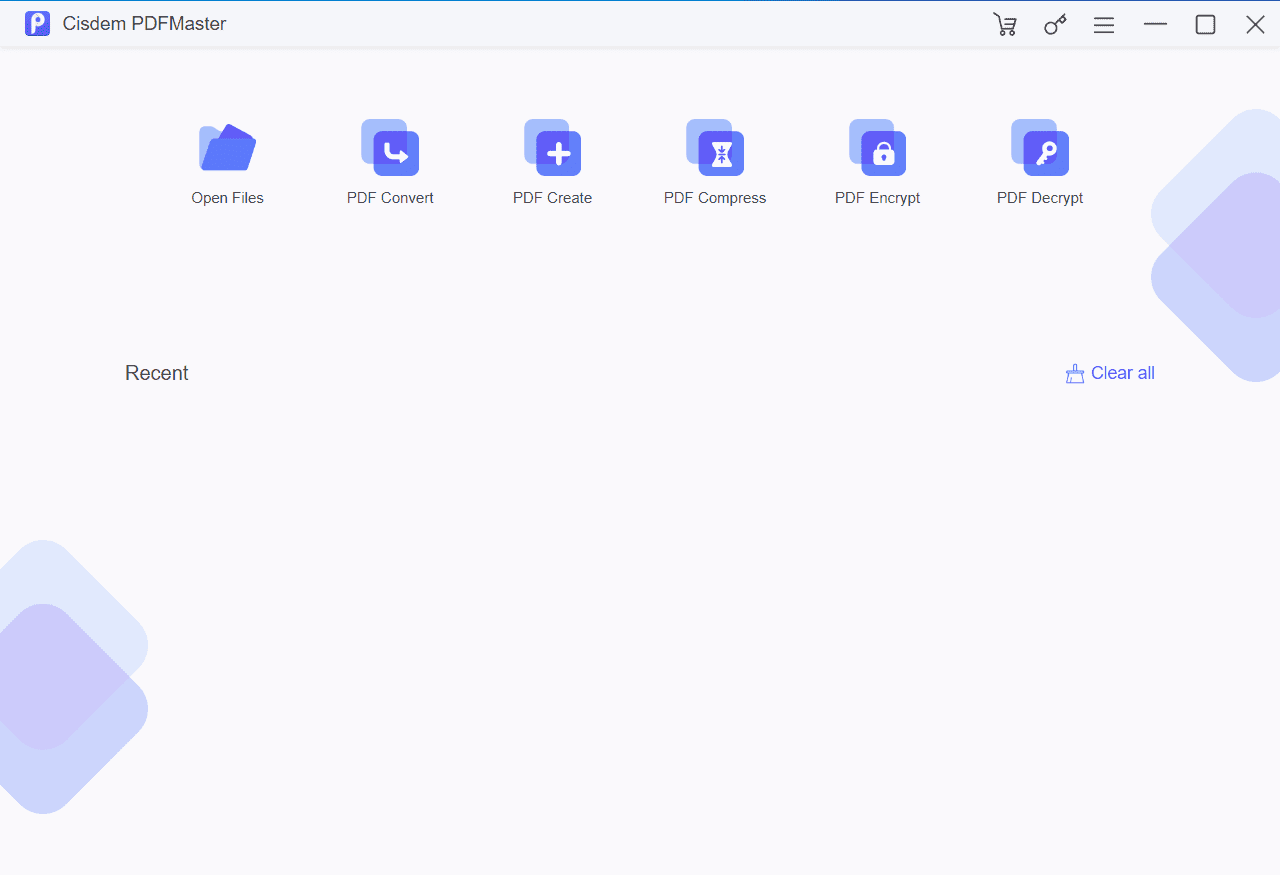1280x875 pixels.
Task: Click the PDF Convert label
Action: pyautogui.click(x=390, y=198)
